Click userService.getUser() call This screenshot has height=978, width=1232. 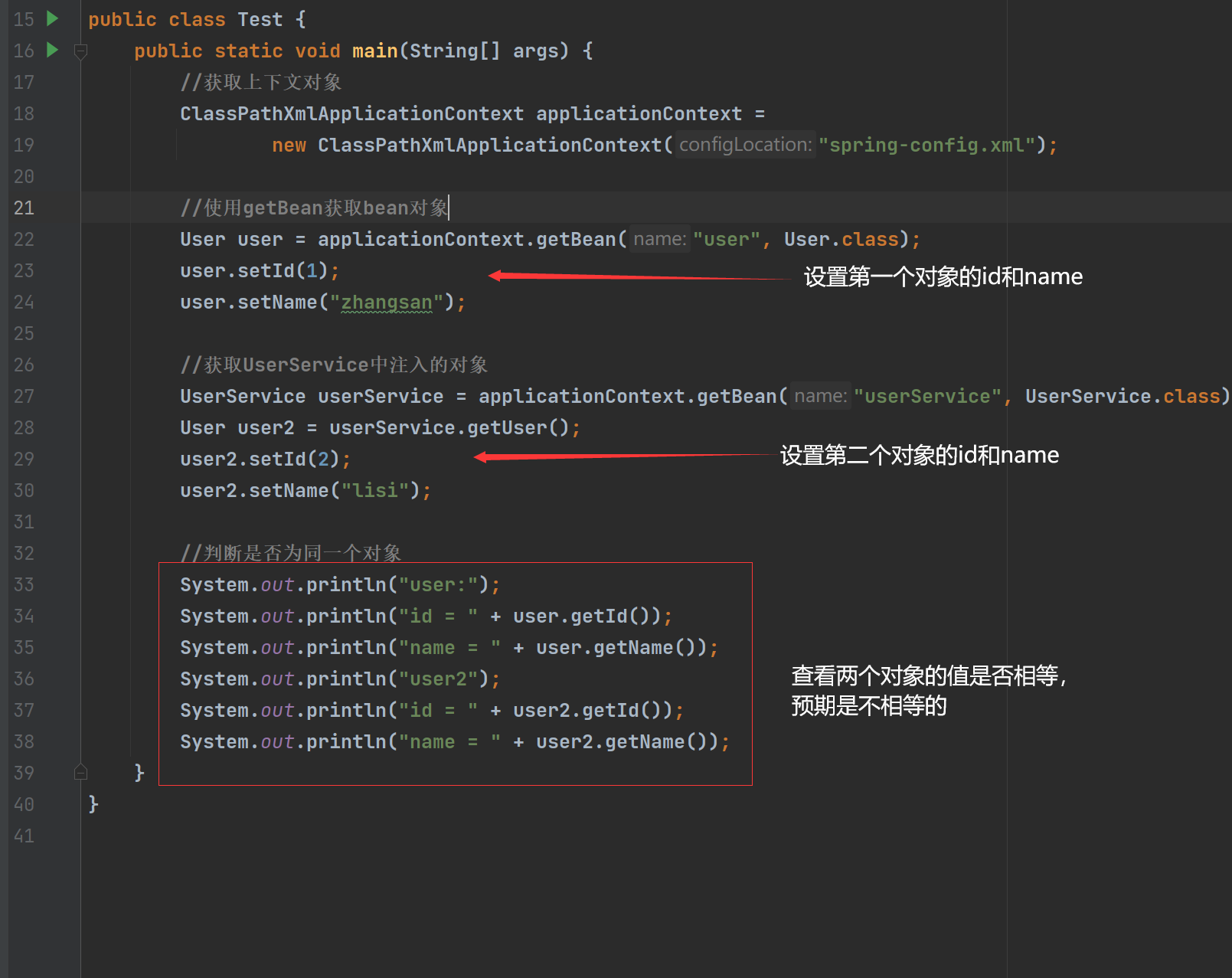pyautogui.click(x=449, y=427)
